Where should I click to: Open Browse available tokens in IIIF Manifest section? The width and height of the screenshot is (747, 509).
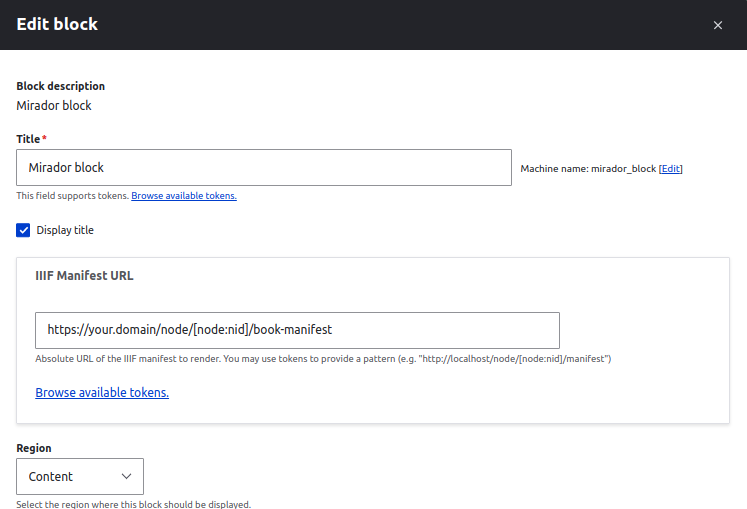(102, 392)
